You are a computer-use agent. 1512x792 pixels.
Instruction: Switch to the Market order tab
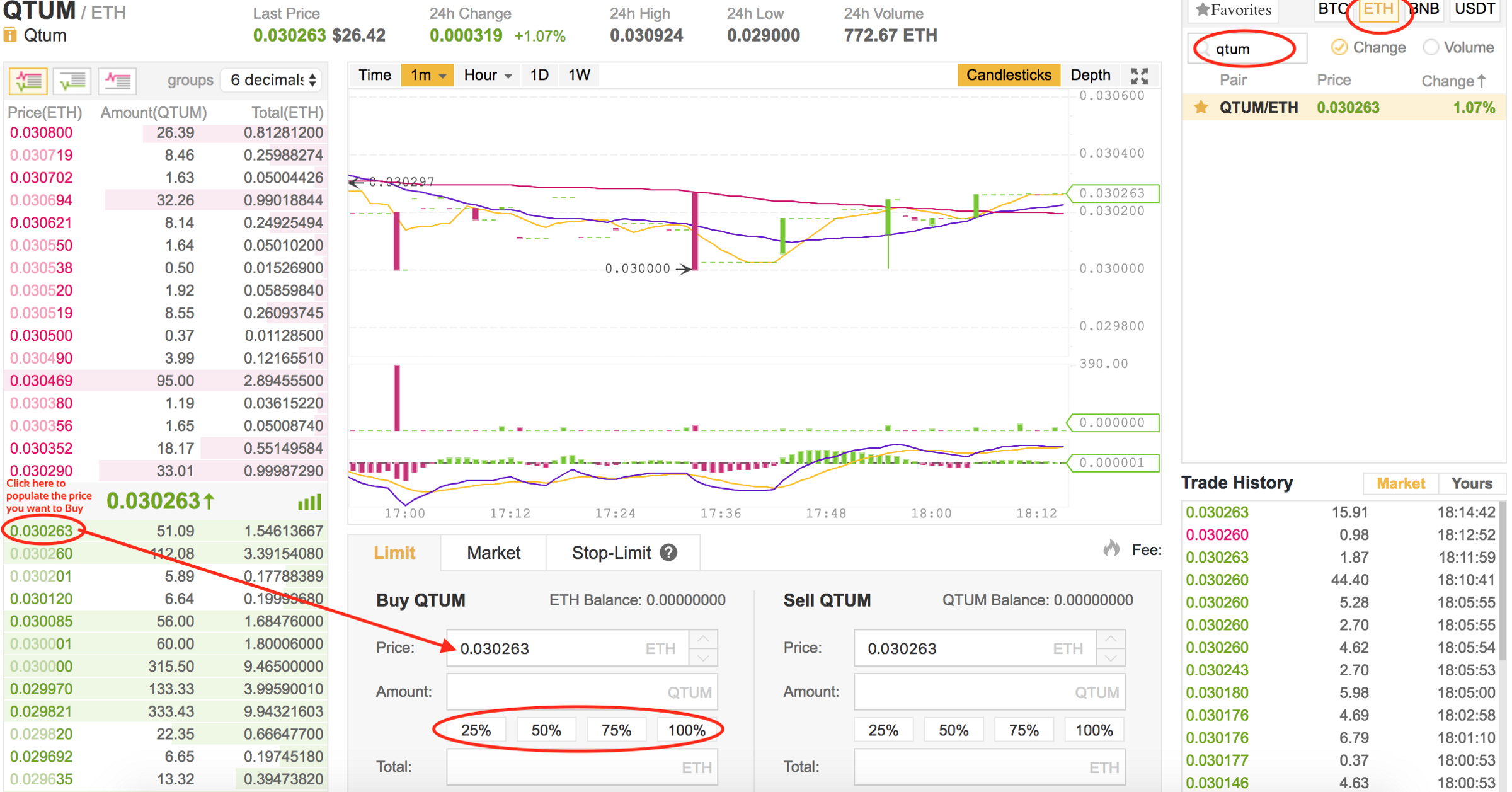493,553
